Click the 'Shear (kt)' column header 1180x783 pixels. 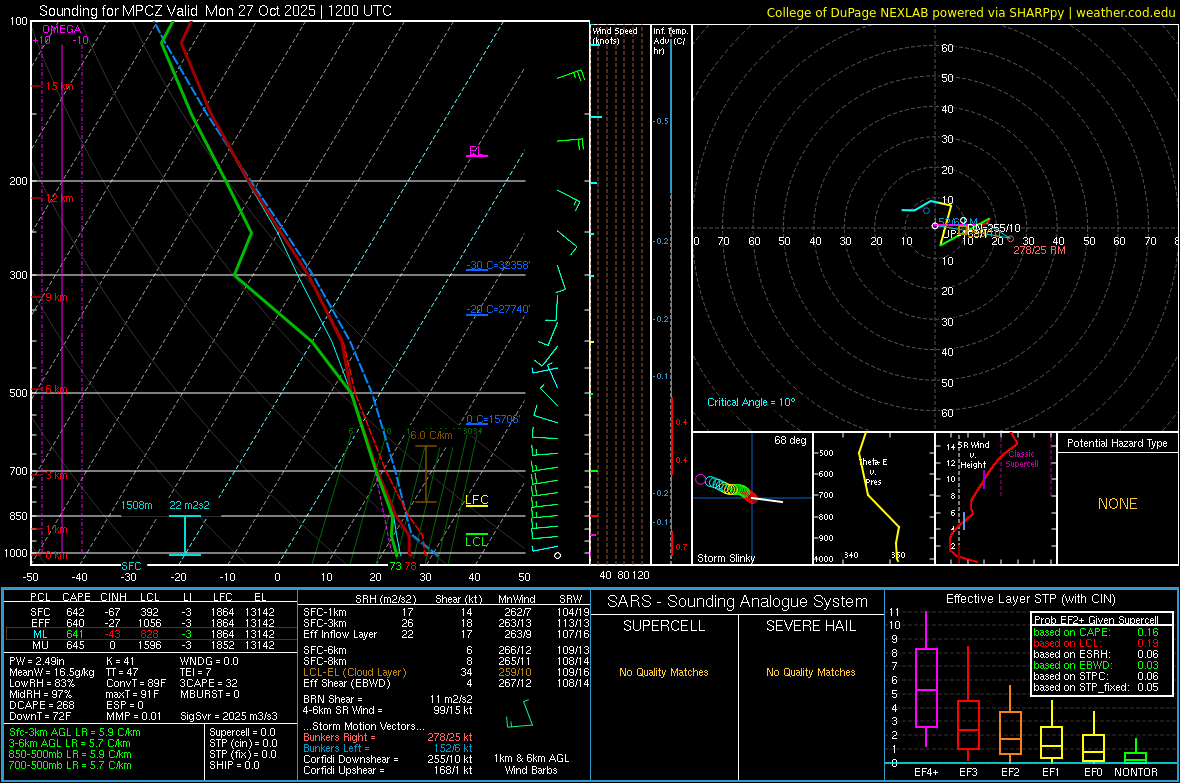coord(458,599)
